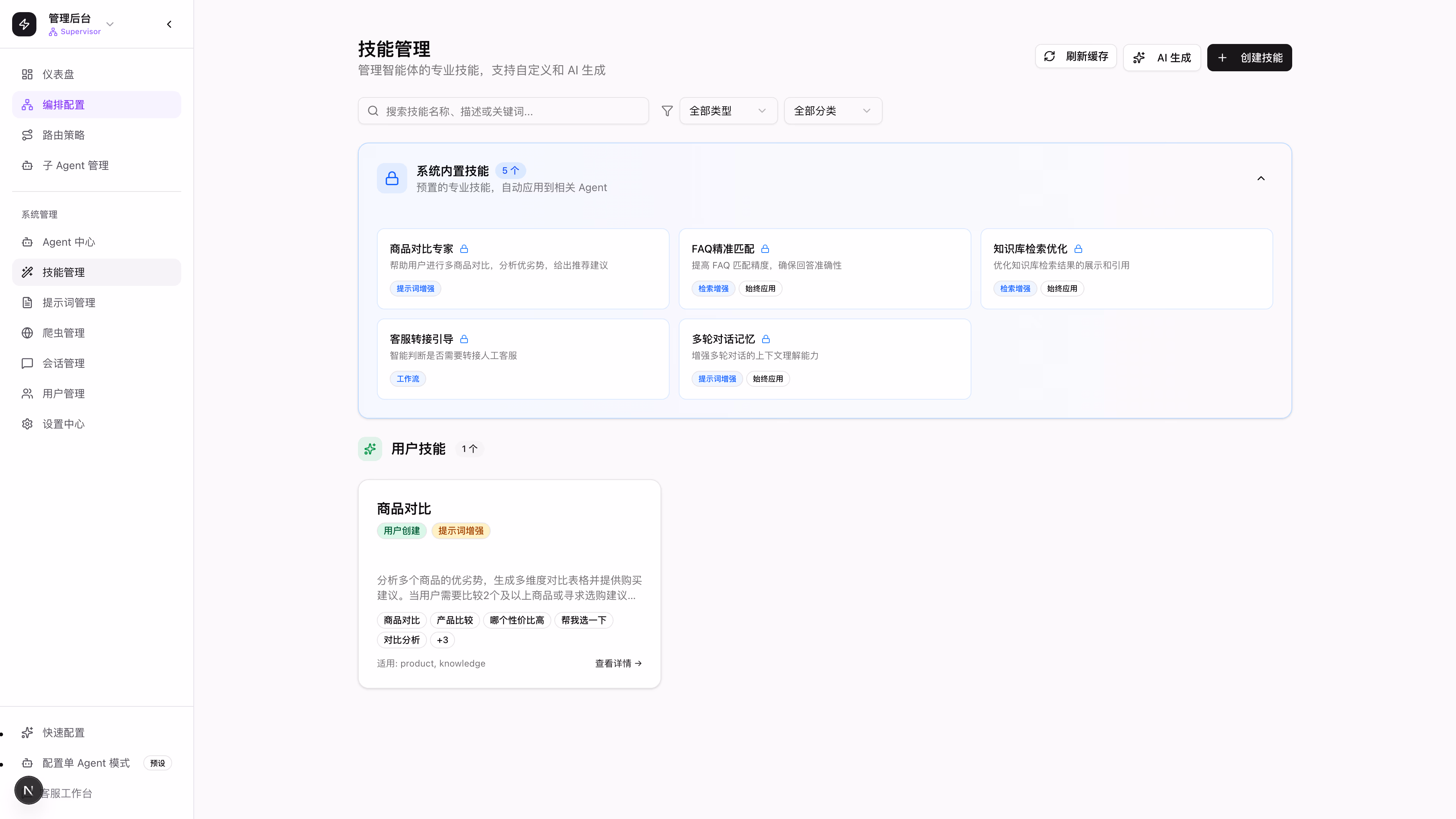Viewport: 1456px width, 819px height.
Task: Click lock icon next to 知识库检索优化
Action: pos(1078,249)
